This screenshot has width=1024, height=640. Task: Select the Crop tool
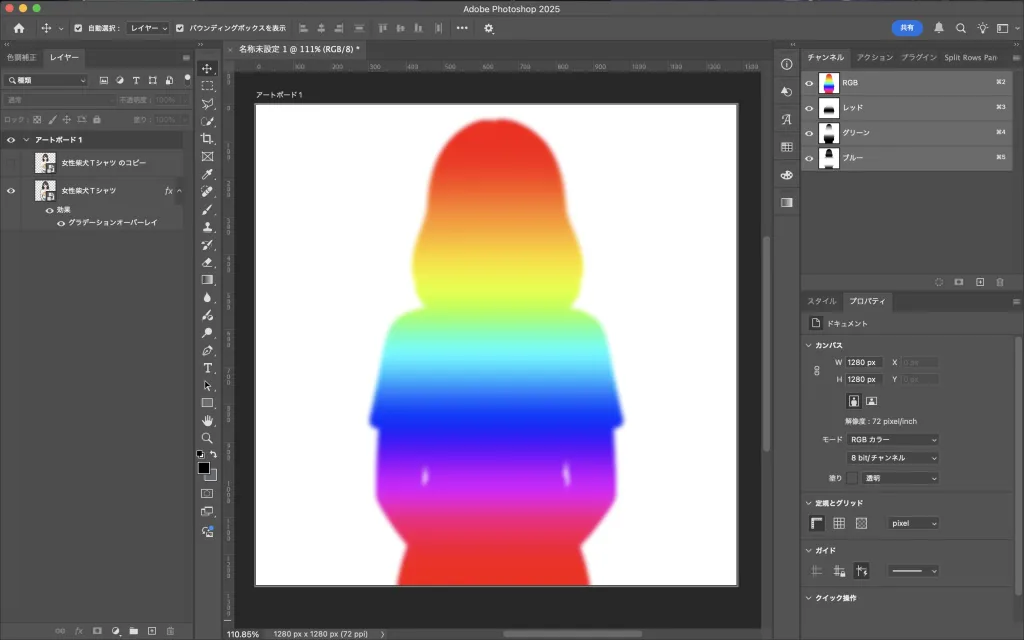[x=208, y=139]
